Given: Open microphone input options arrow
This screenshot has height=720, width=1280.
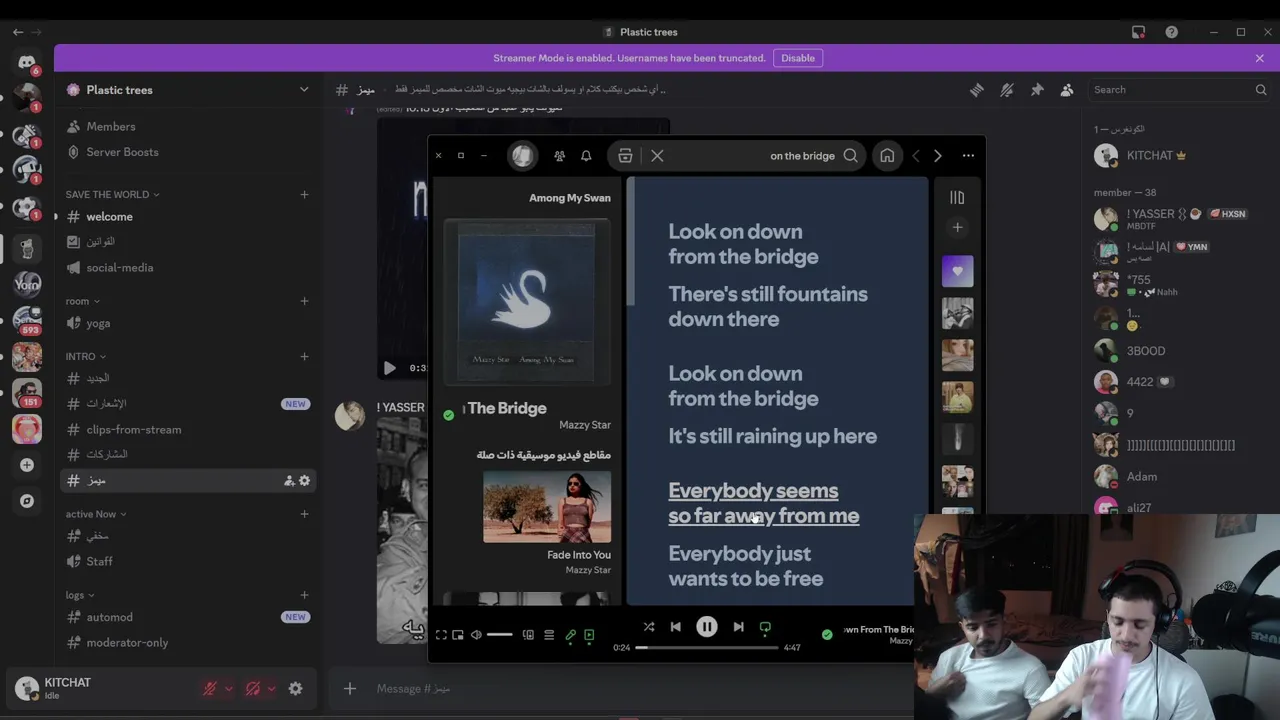Looking at the screenshot, I should point(229,689).
